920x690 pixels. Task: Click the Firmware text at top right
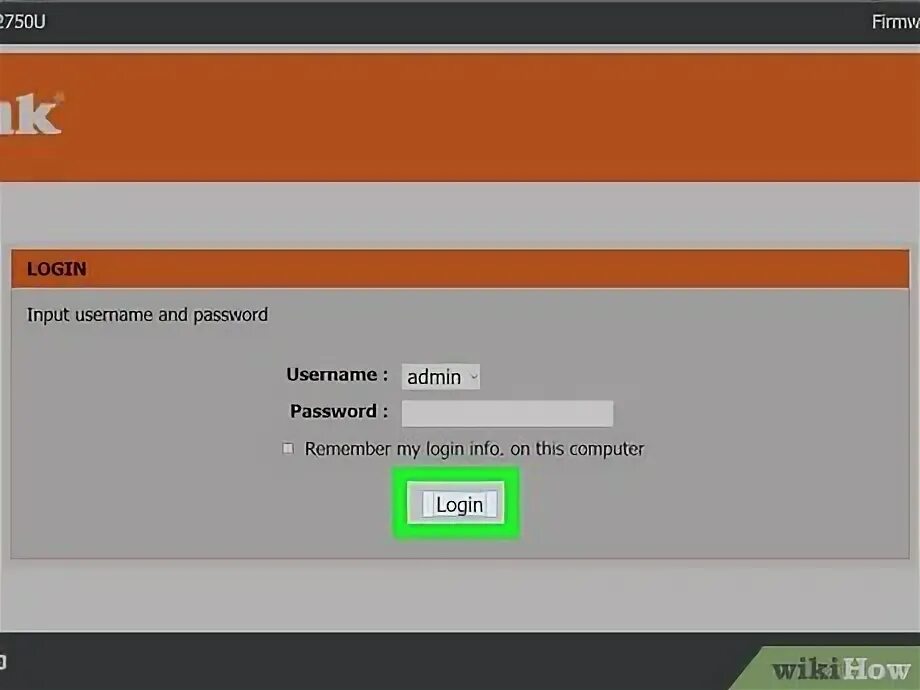click(895, 22)
